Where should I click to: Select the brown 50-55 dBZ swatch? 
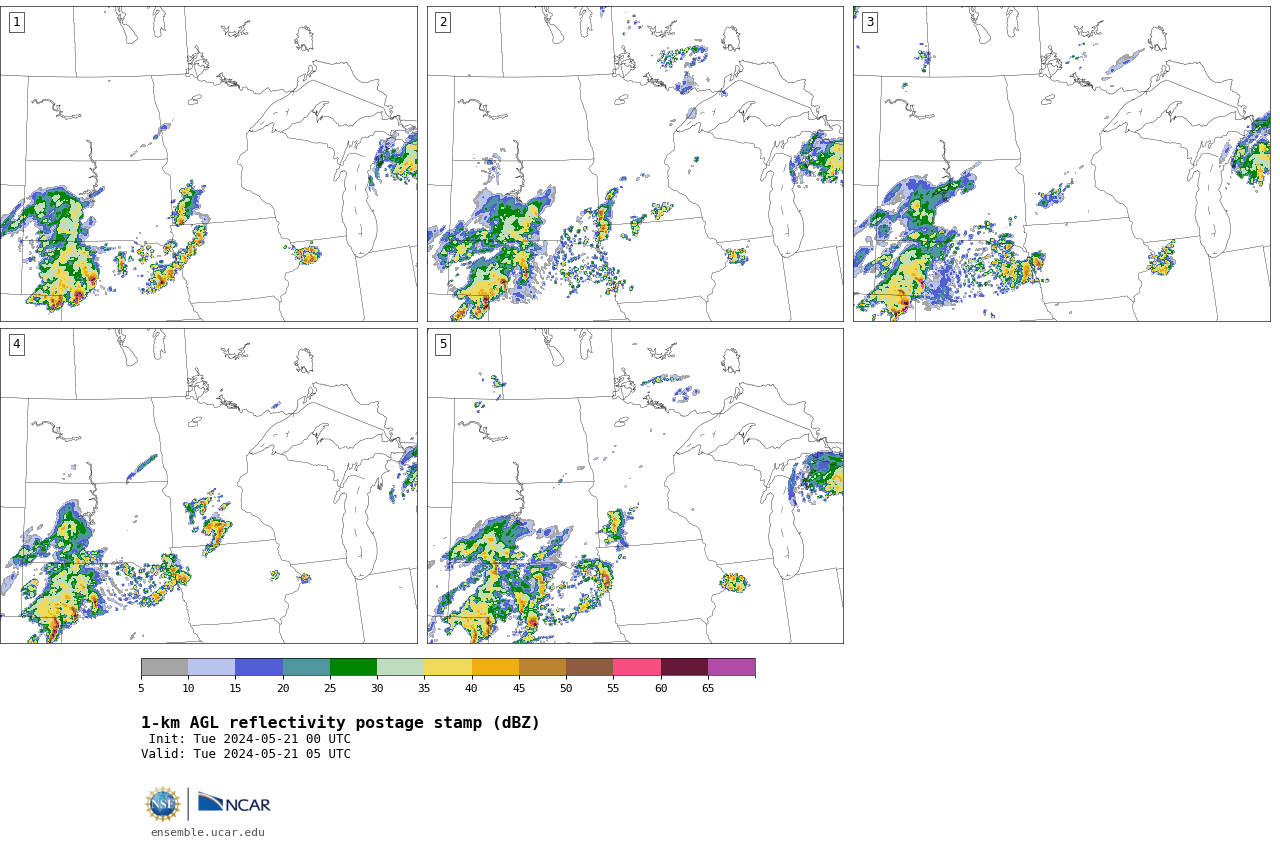(x=589, y=667)
